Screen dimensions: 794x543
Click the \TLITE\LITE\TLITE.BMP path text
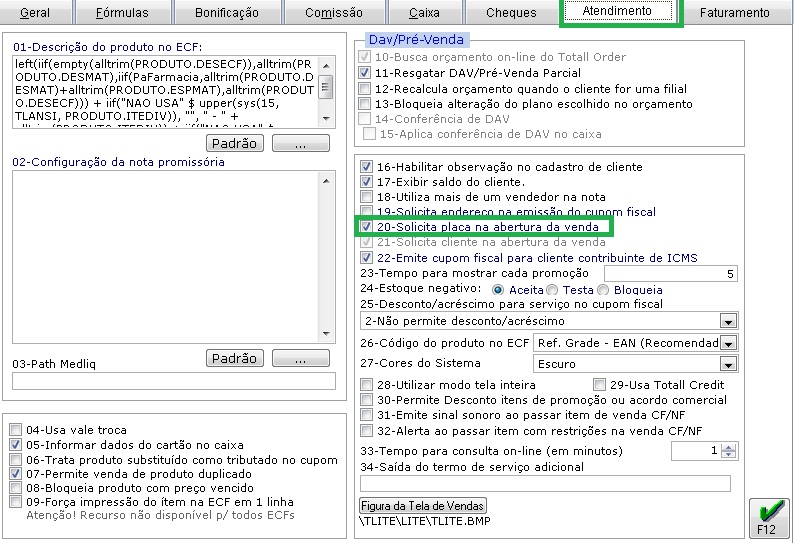click(x=425, y=521)
